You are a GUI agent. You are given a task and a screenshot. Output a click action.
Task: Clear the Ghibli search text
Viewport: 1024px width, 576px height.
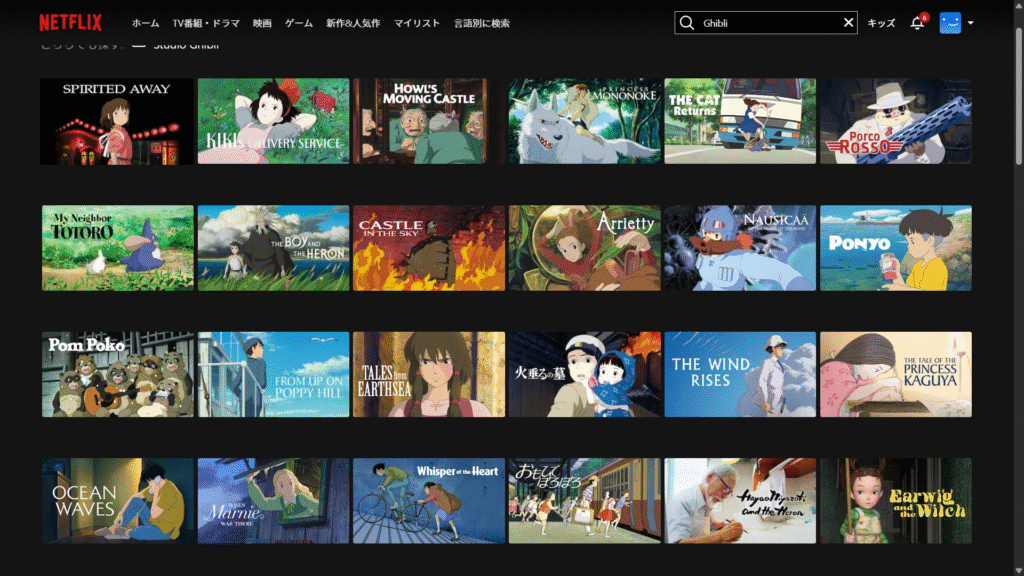click(848, 23)
